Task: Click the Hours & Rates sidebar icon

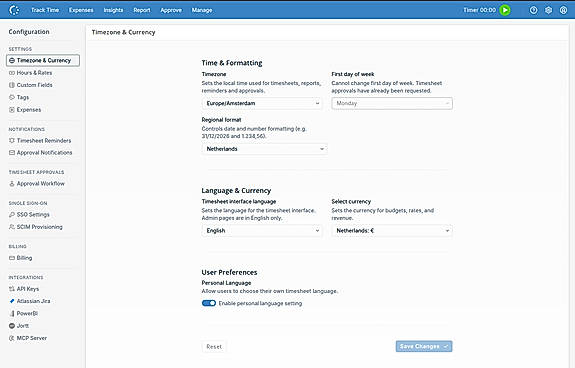Action: [x=12, y=73]
